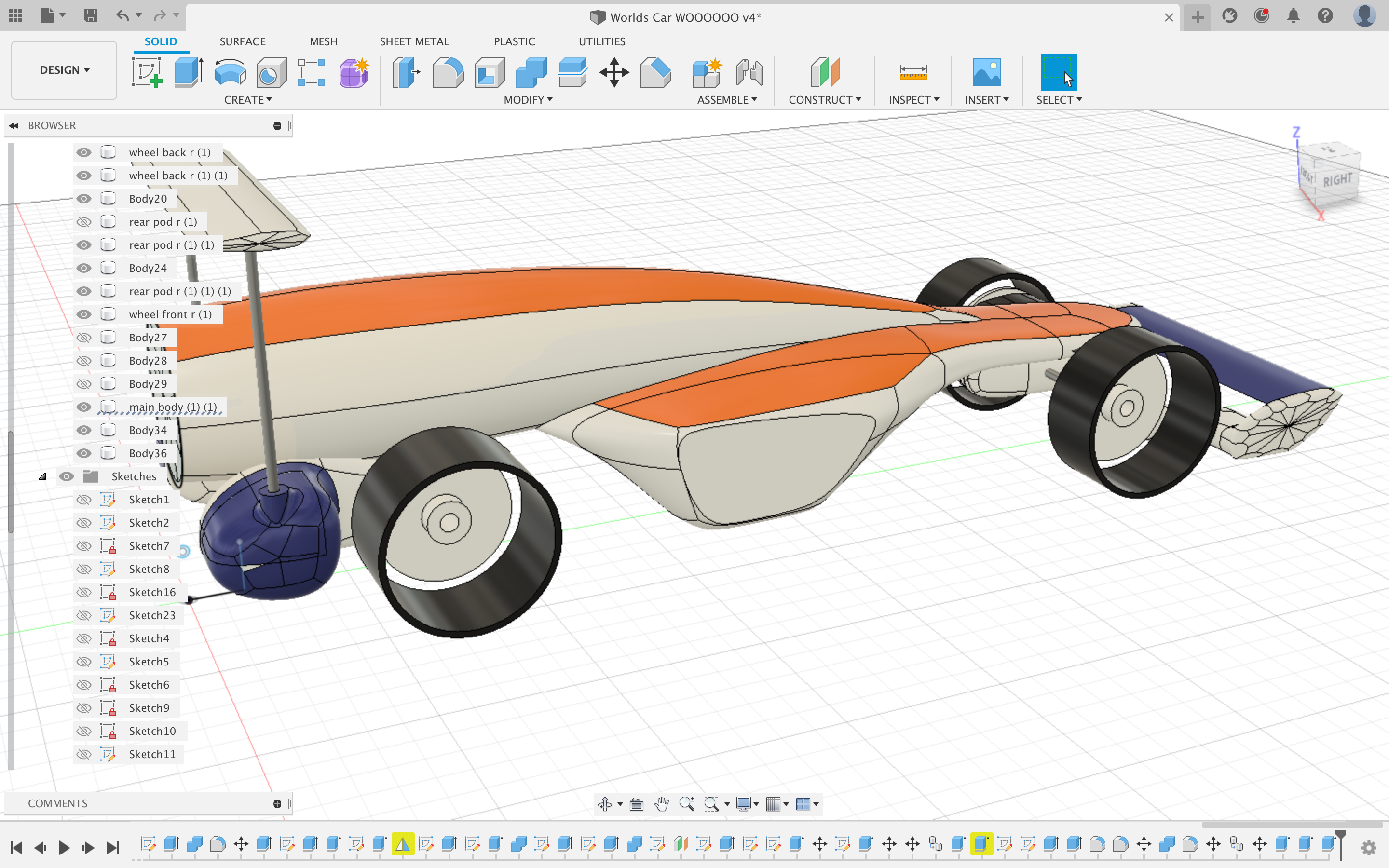Create a New Component via Assemble
This screenshot has height=868, width=1389.
coord(707,72)
